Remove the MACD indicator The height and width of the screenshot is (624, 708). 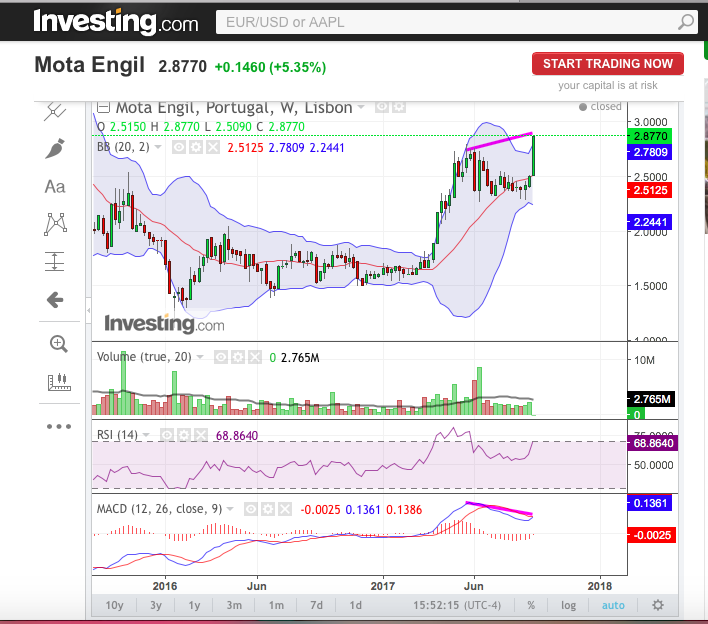[x=285, y=509]
